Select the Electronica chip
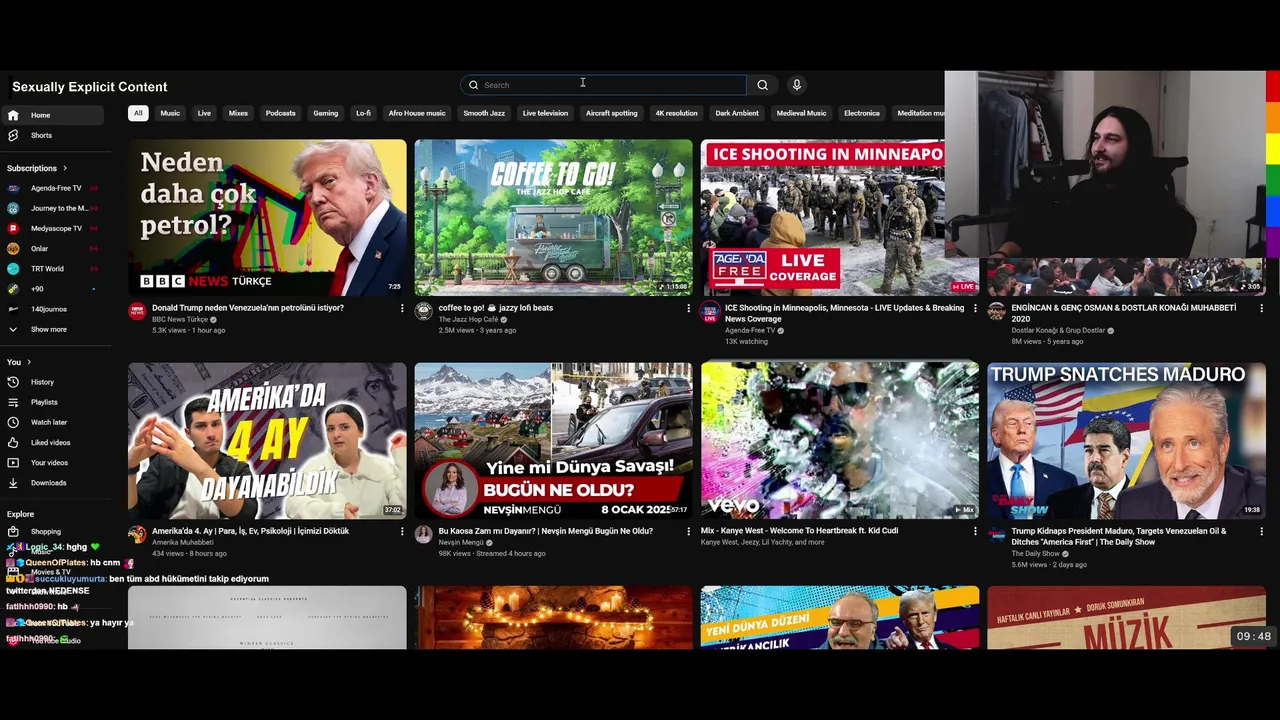The image size is (1280, 720). click(x=861, y=113)
